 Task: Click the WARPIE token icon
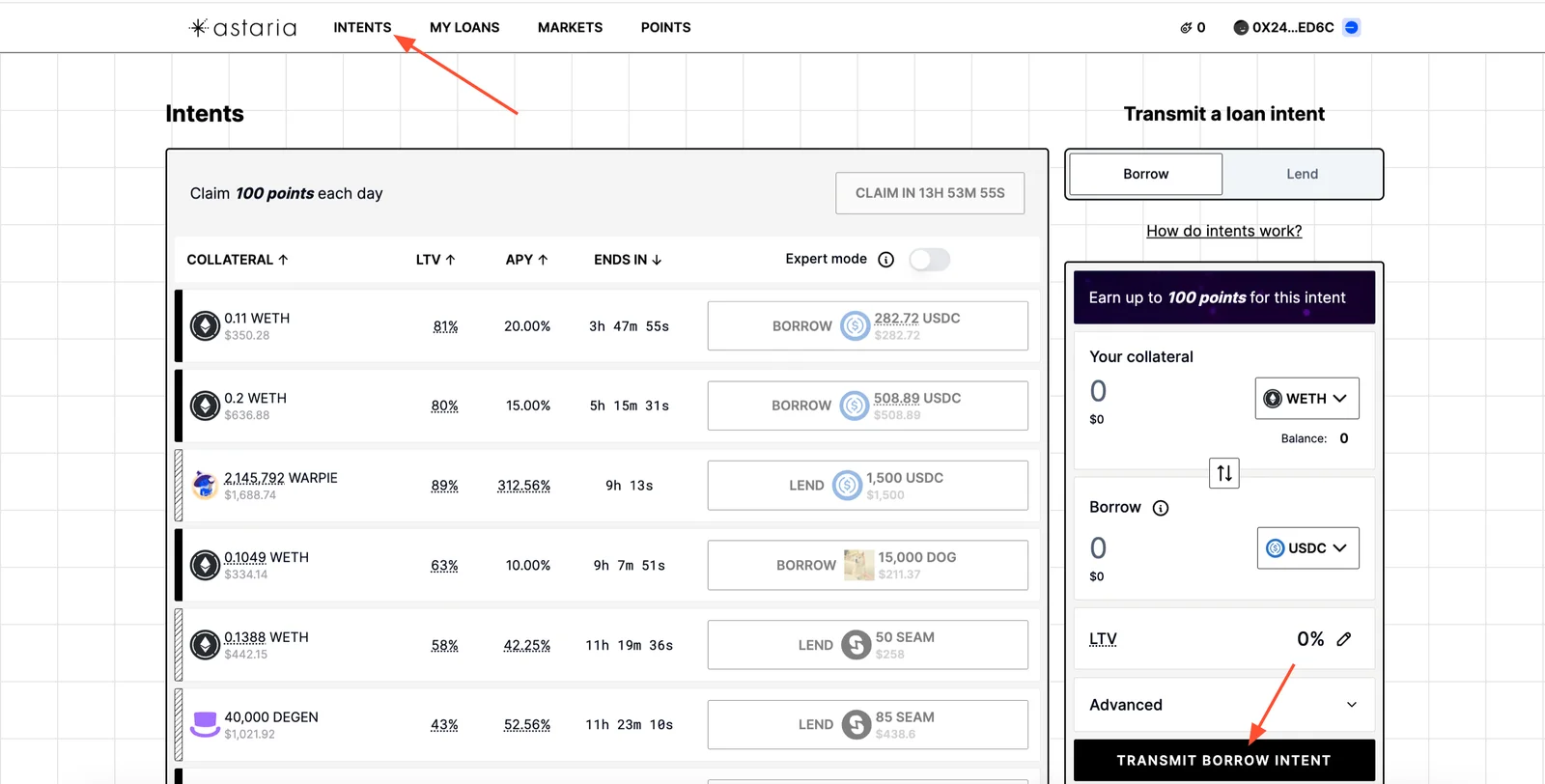[x=205, y=485]
